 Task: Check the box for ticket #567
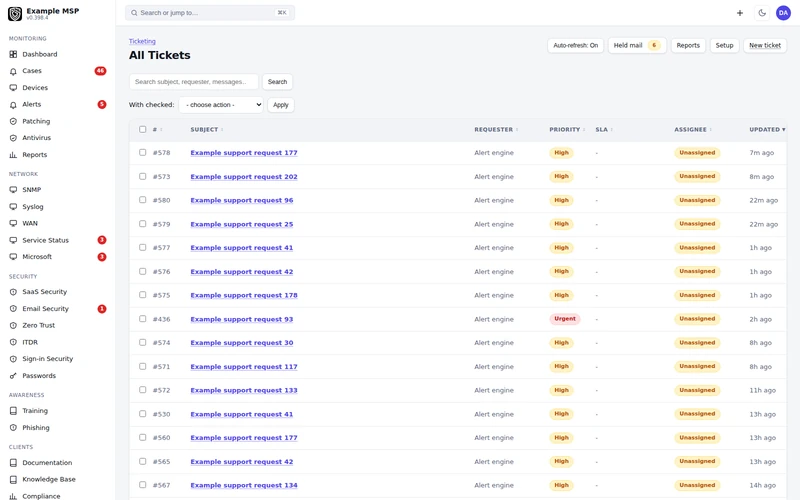click(x=142, y=485)
